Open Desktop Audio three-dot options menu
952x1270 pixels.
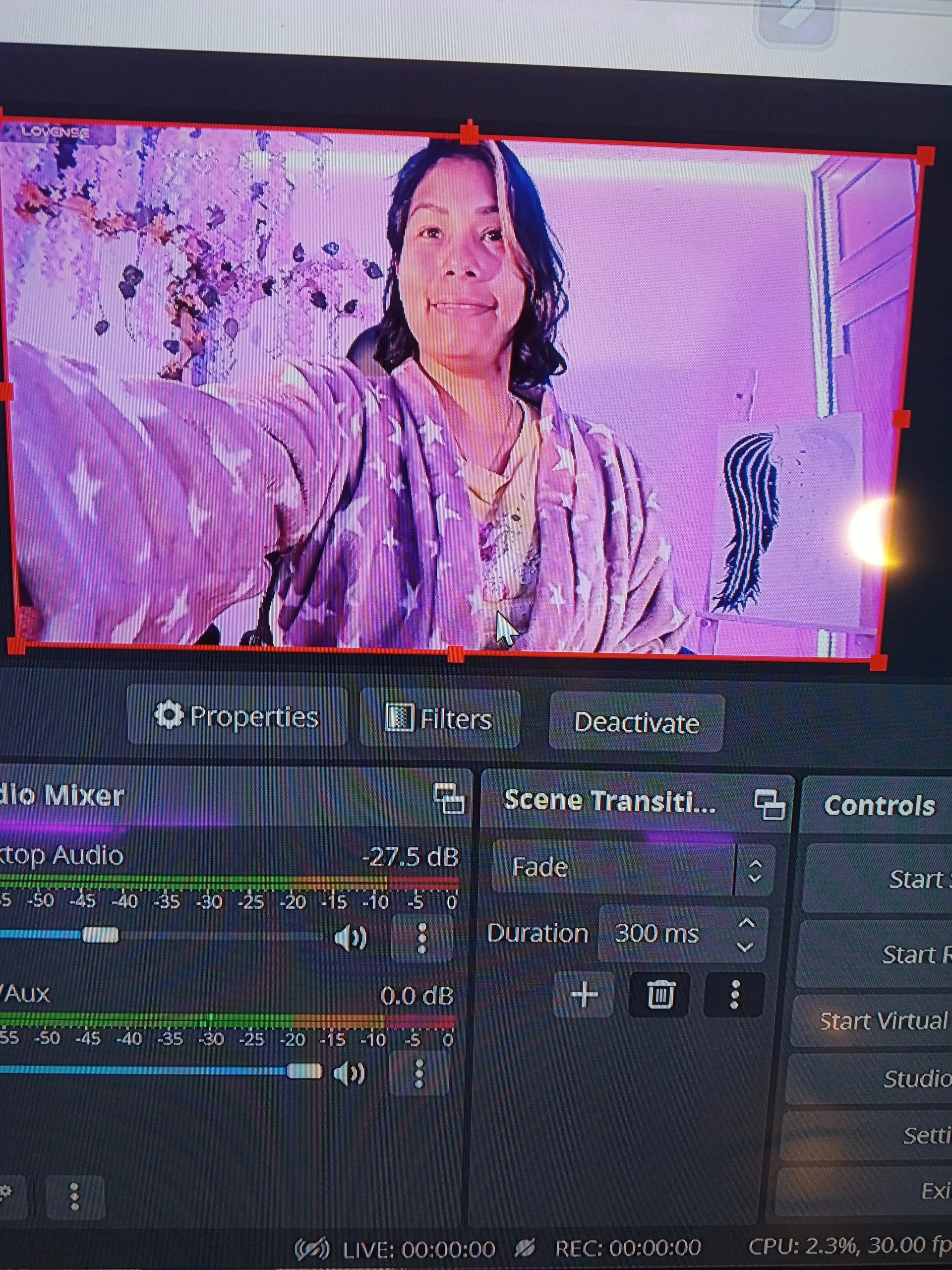[x=422, y=939]
